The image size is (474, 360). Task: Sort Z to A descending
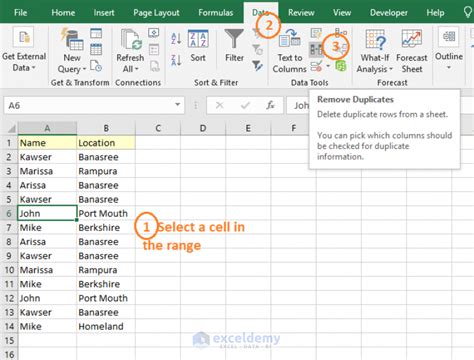pyautogui.click(x=176, y=60)
